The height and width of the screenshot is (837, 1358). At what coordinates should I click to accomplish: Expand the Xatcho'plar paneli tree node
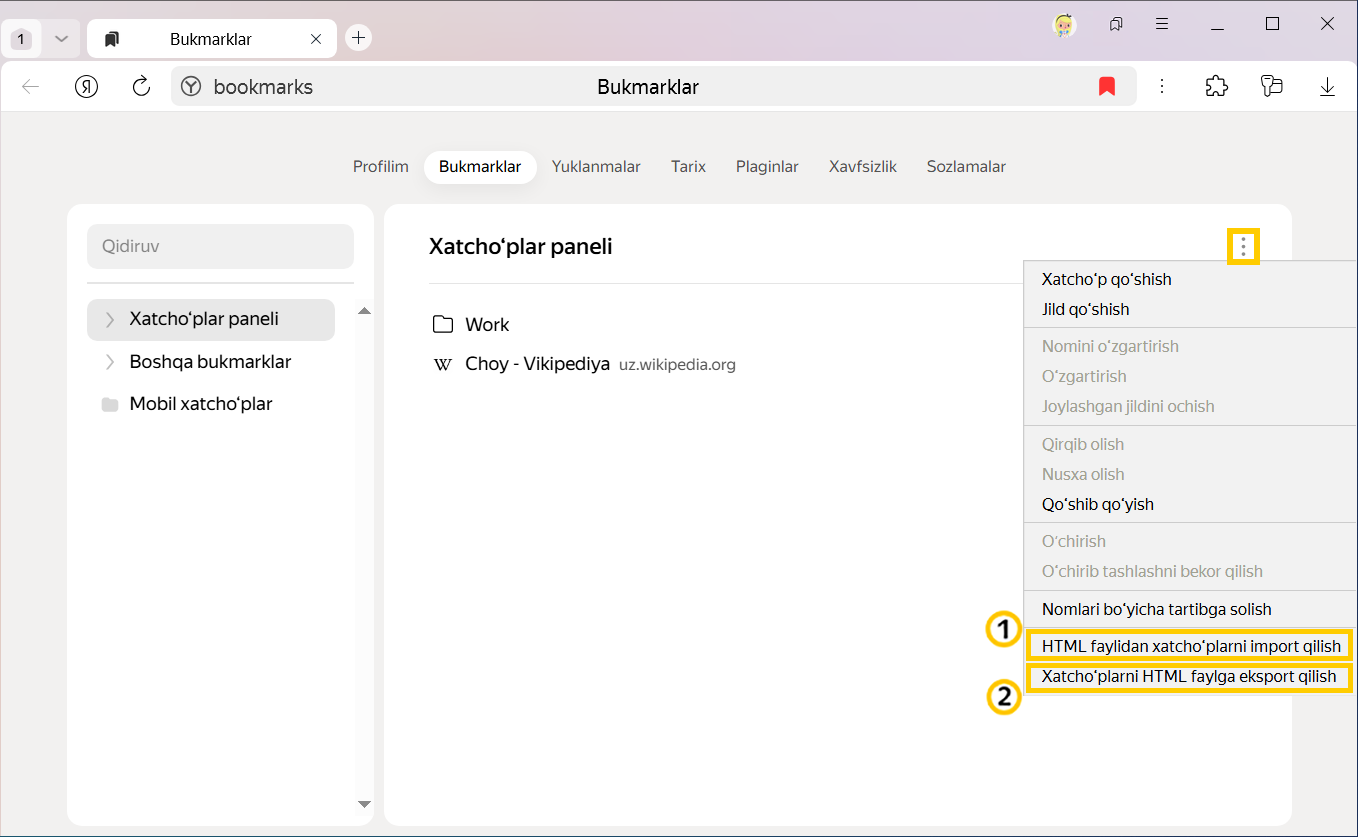(110, 320)
